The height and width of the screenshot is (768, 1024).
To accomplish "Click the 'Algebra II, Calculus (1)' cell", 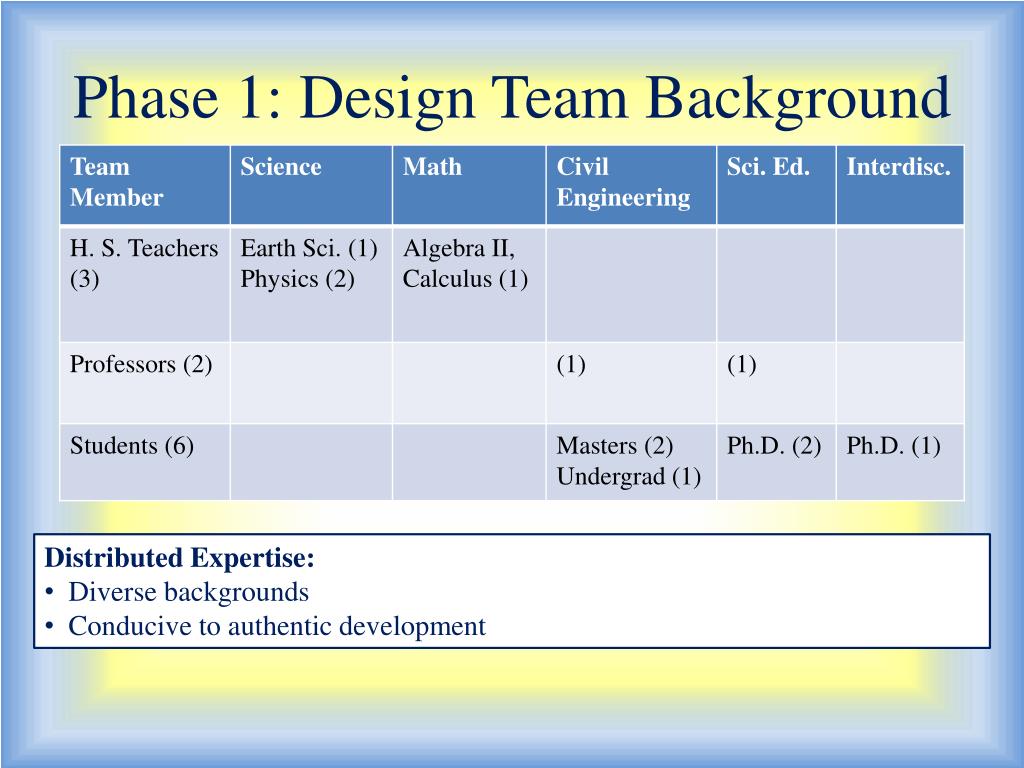I will [x=469, y=284].
